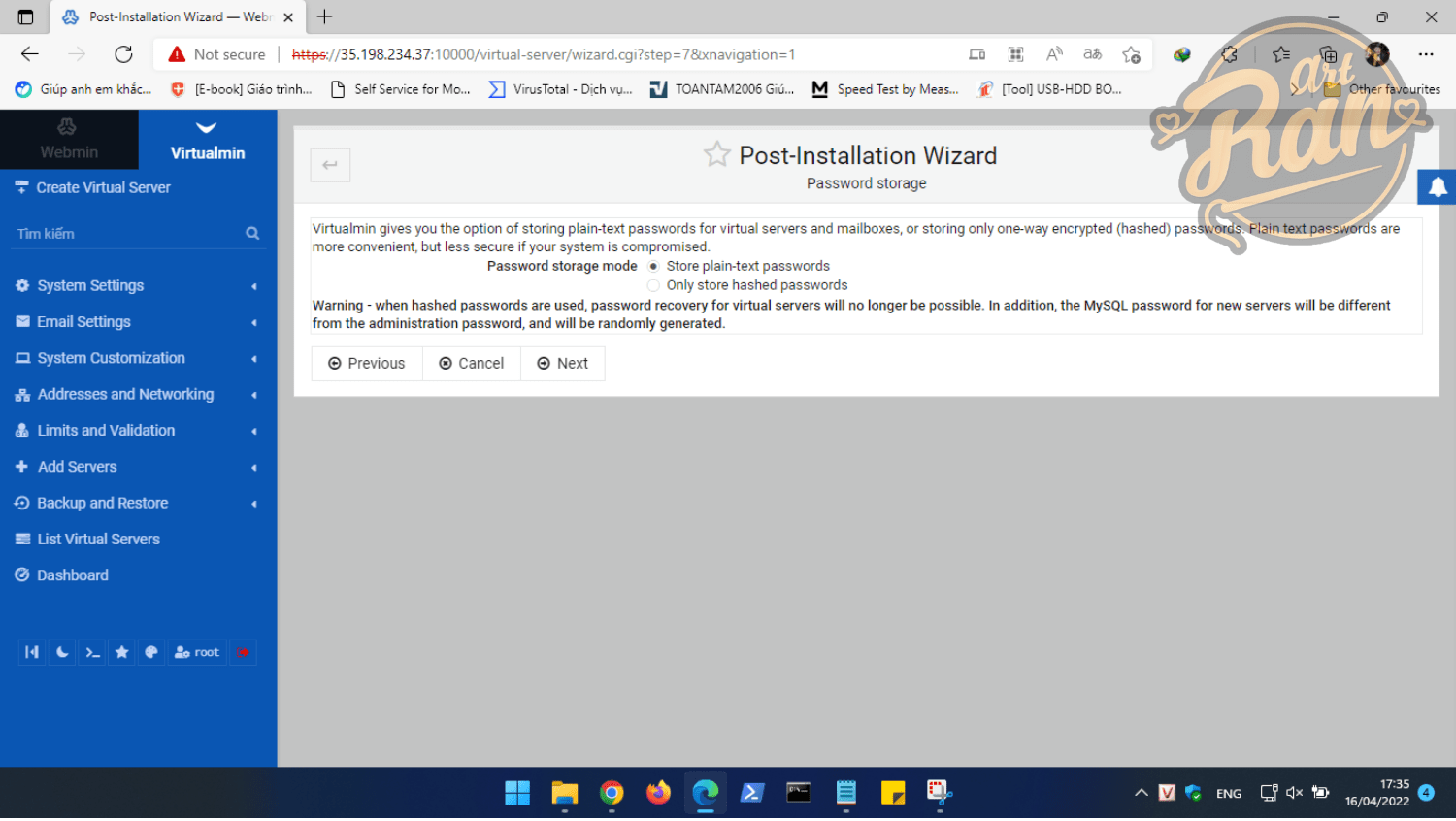Open File Explorer from taskbar
The height and width of the screenshot is (821, 1456).
point(564,794)
